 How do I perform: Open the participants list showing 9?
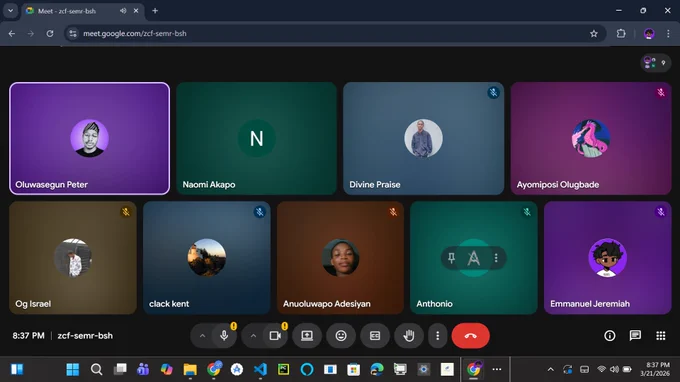[x=655, y=63]
